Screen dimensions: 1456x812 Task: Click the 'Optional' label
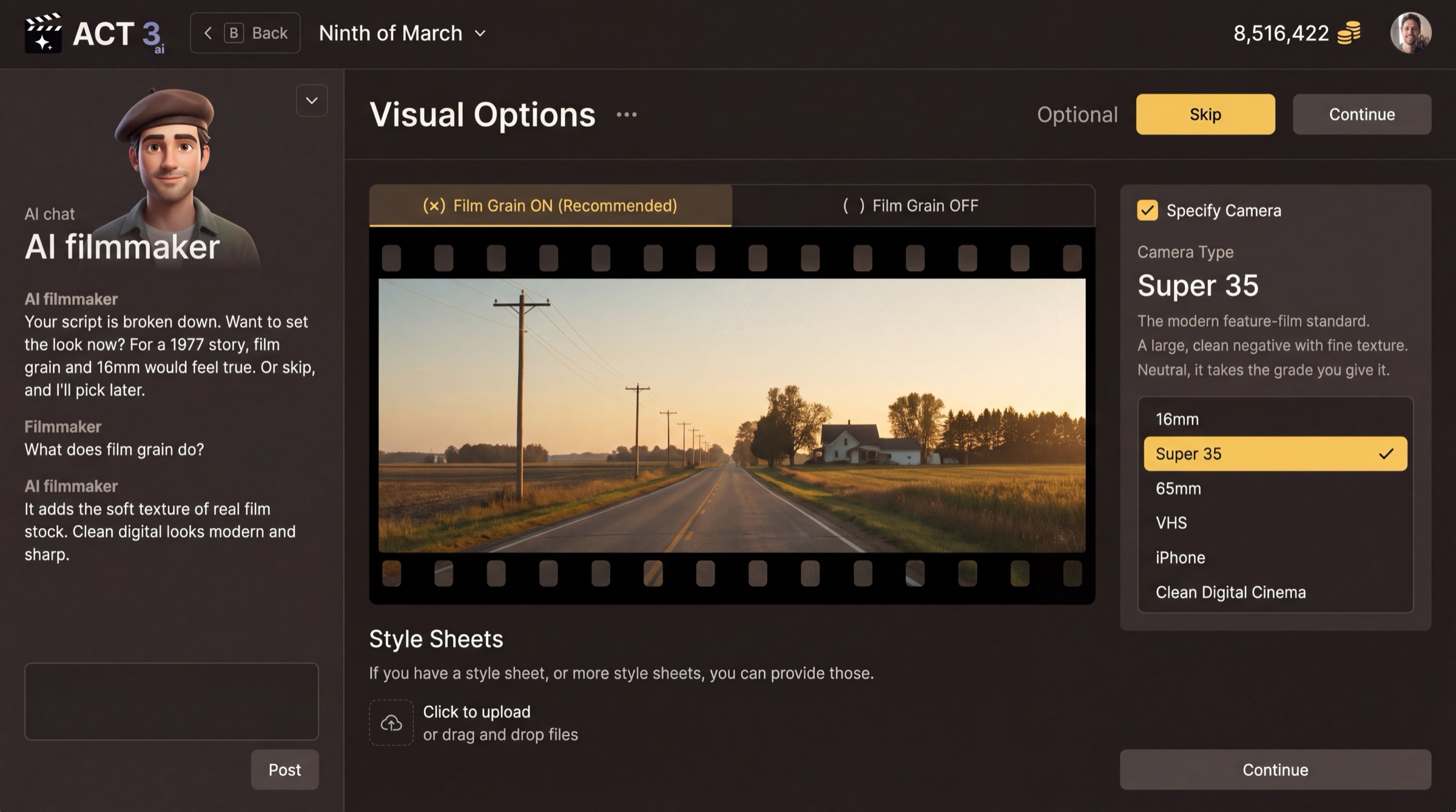1077,115
